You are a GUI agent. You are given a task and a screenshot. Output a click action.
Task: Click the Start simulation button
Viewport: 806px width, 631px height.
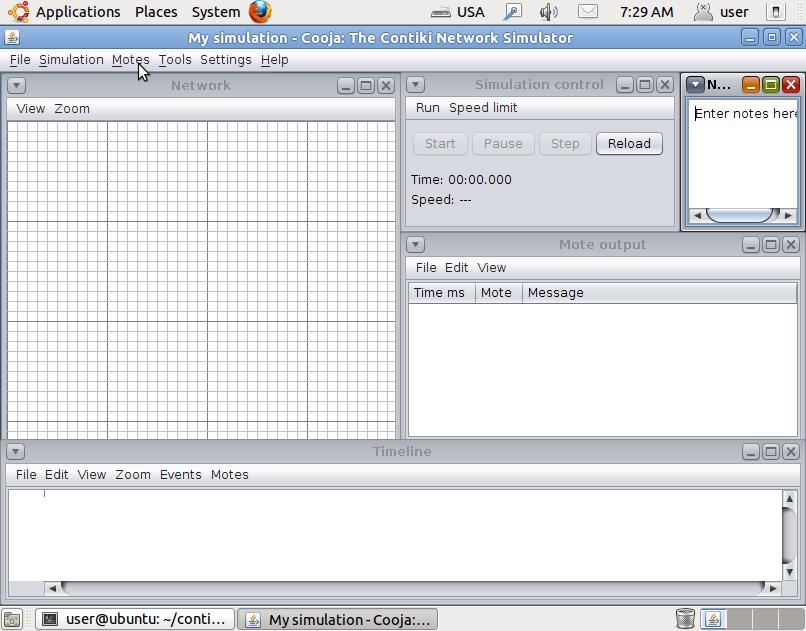[440, 143]
